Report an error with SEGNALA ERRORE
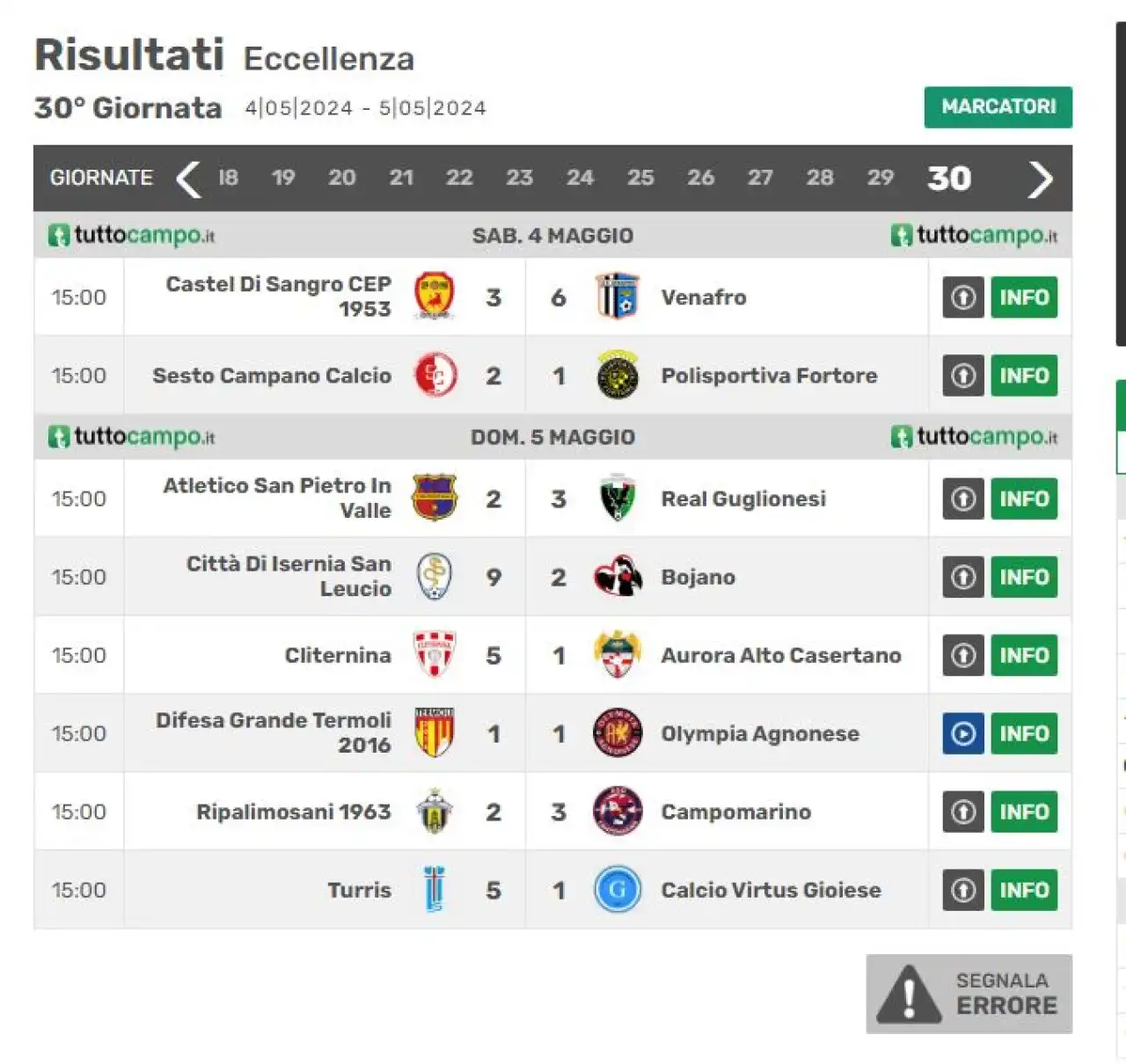 pyautogui.click(x=969, y=994)
